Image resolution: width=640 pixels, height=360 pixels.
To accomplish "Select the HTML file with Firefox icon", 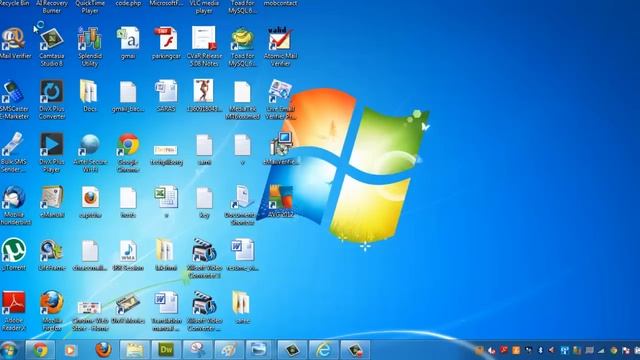I will [x=89, y=198].
